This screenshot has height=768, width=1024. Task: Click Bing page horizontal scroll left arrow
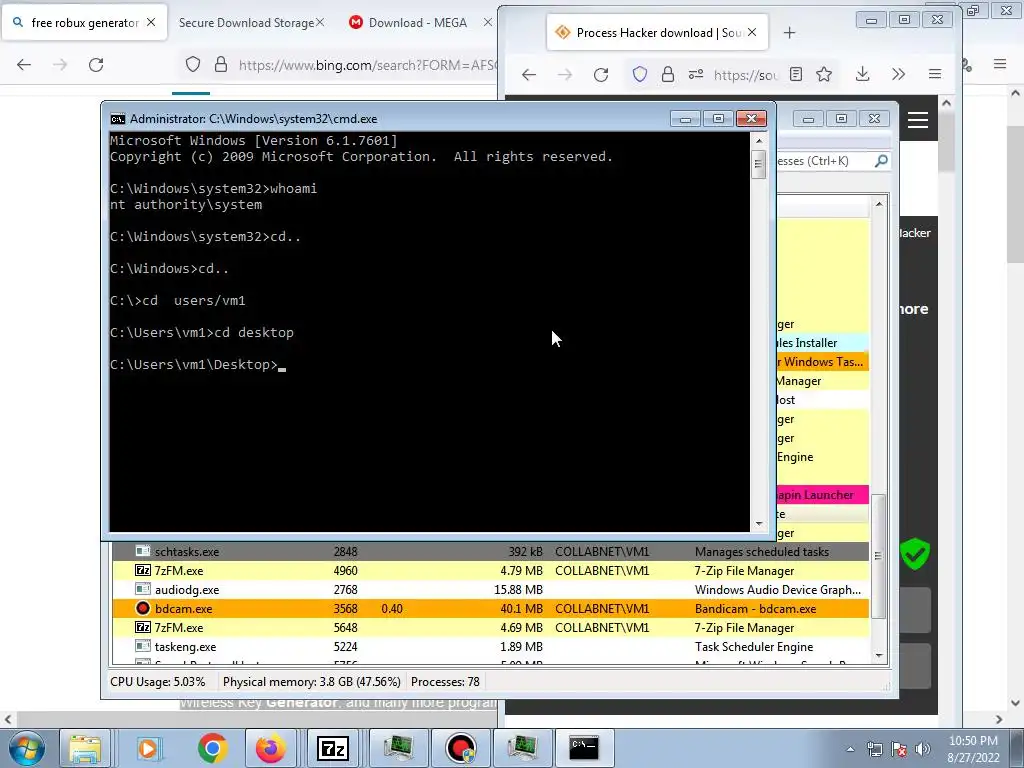coord(8,719)
